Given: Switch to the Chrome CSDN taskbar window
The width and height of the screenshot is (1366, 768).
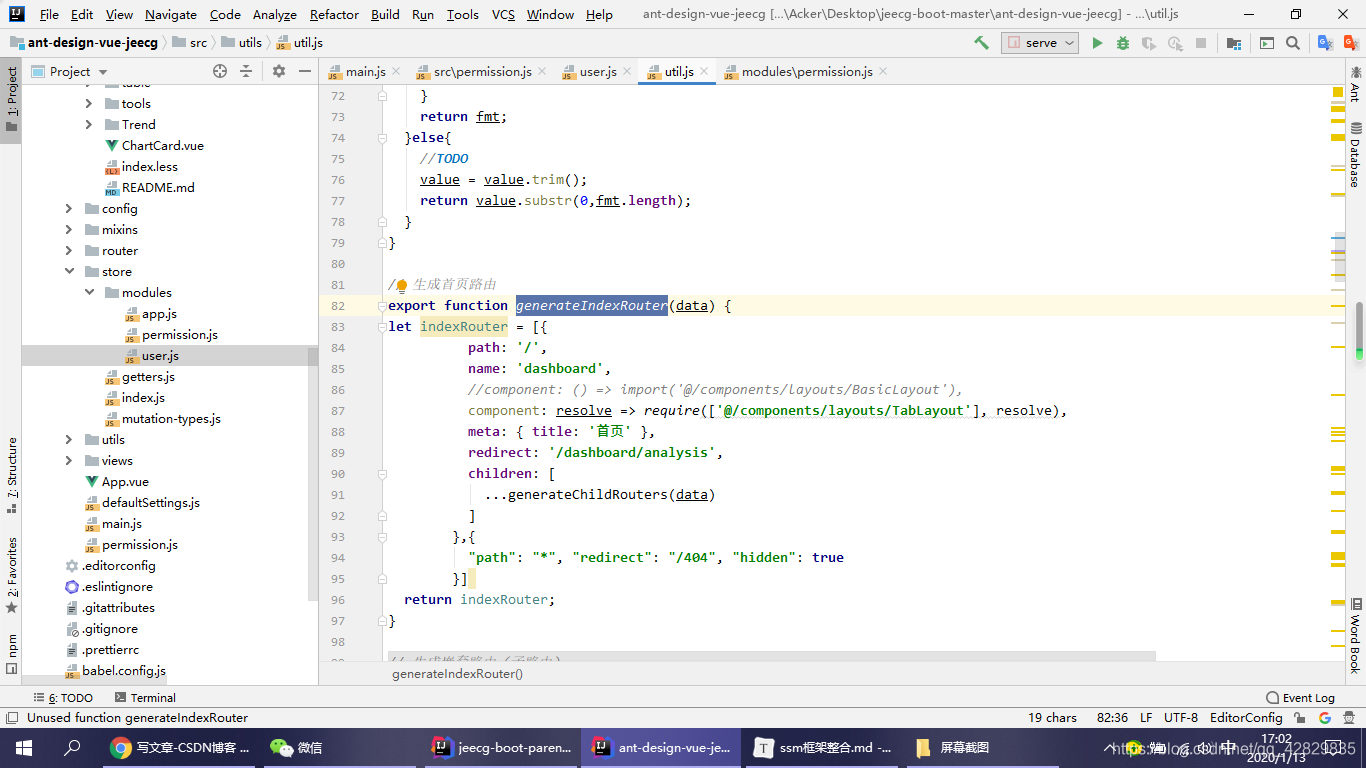Looking at the screenshot, I should 180,747.
